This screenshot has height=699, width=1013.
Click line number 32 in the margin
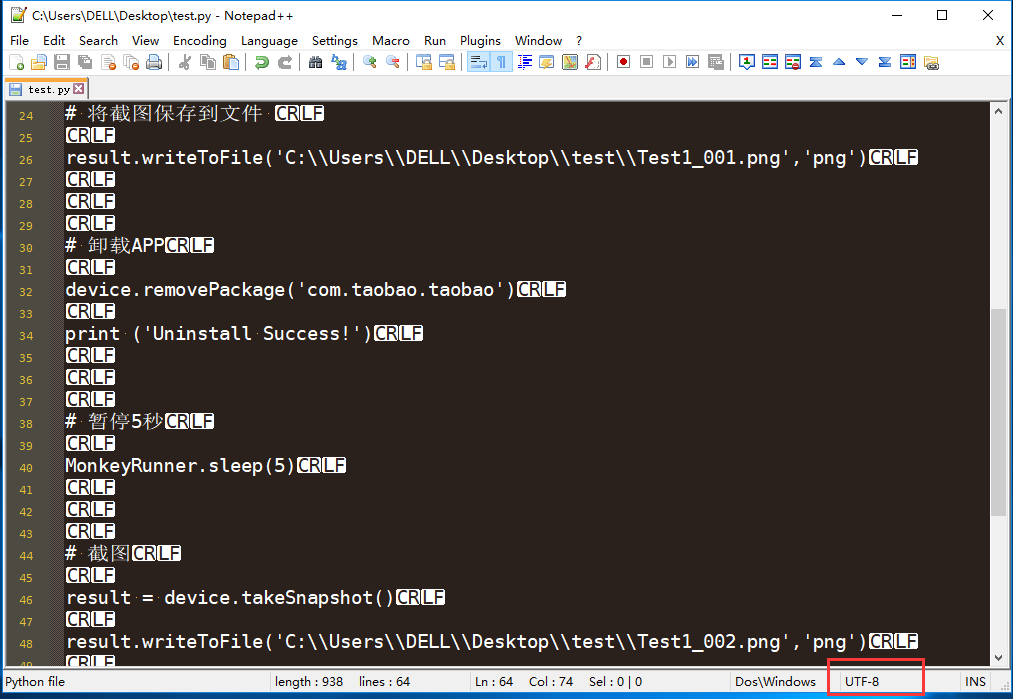click(26, 291)
